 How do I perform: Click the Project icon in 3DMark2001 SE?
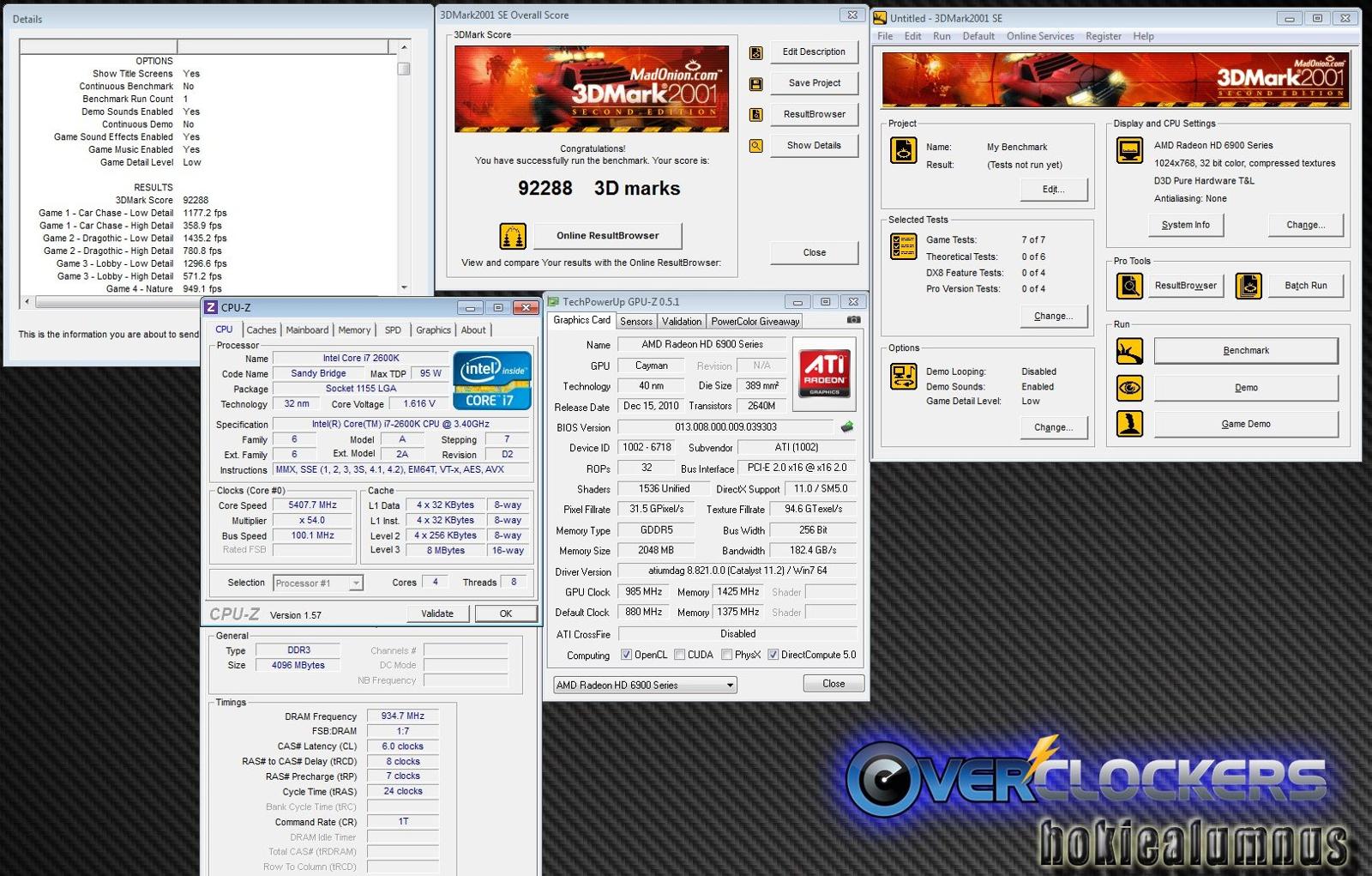(904, 150)
